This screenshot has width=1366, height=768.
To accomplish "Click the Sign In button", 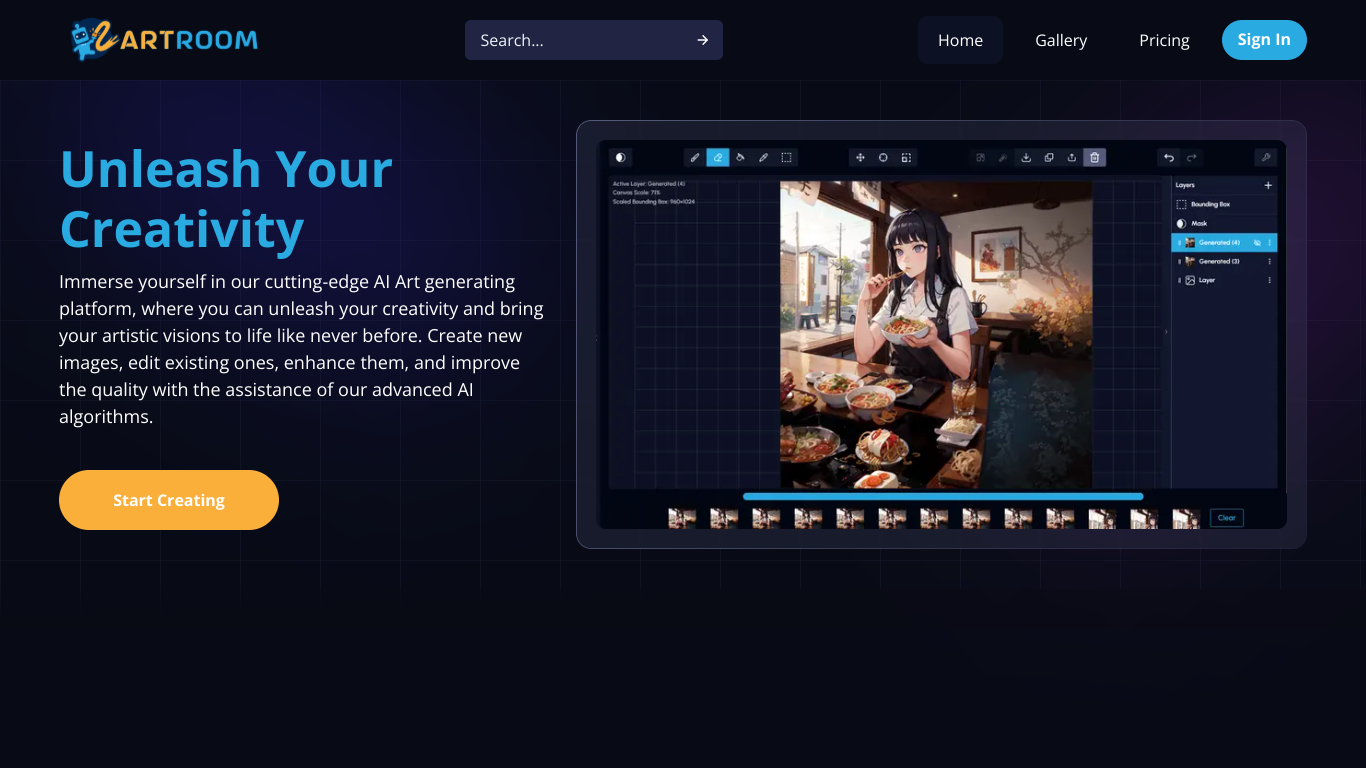I will pyautogui.click(x=1264, y=40).
